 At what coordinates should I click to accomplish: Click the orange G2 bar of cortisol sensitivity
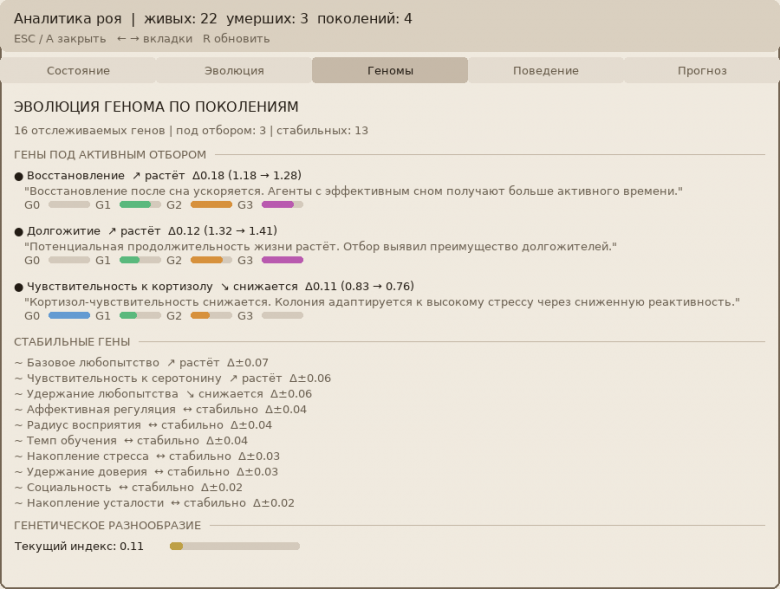[x=211, y=315]
